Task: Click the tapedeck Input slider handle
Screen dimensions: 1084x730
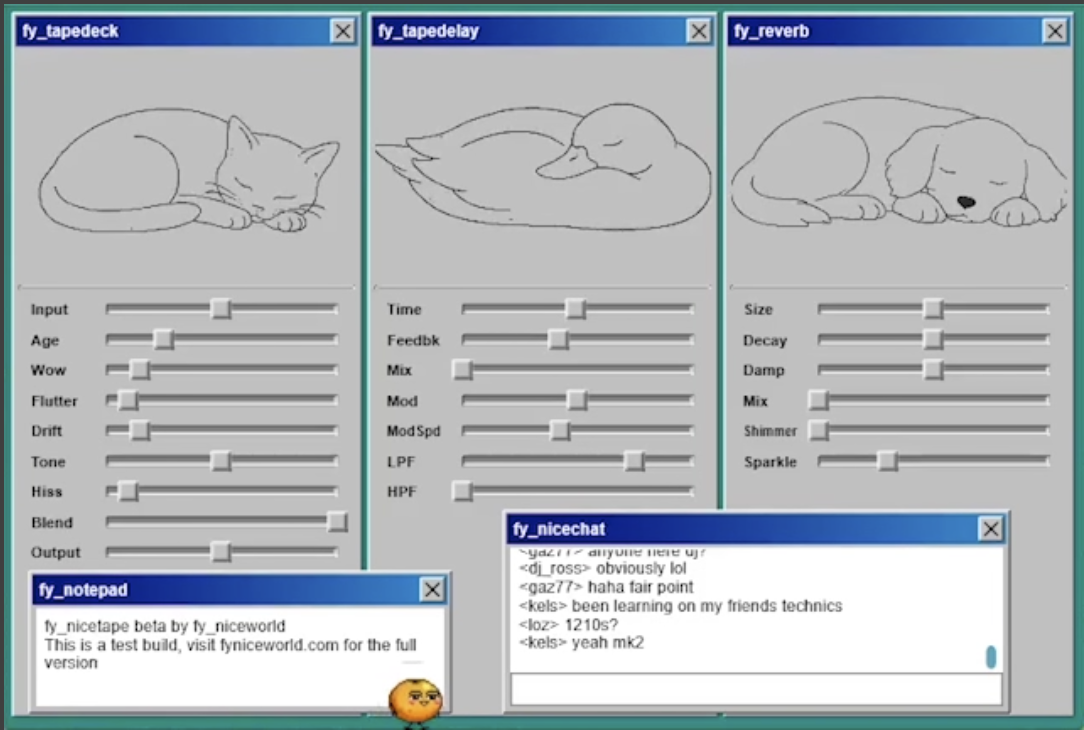Action: click(x=221, y=309)
